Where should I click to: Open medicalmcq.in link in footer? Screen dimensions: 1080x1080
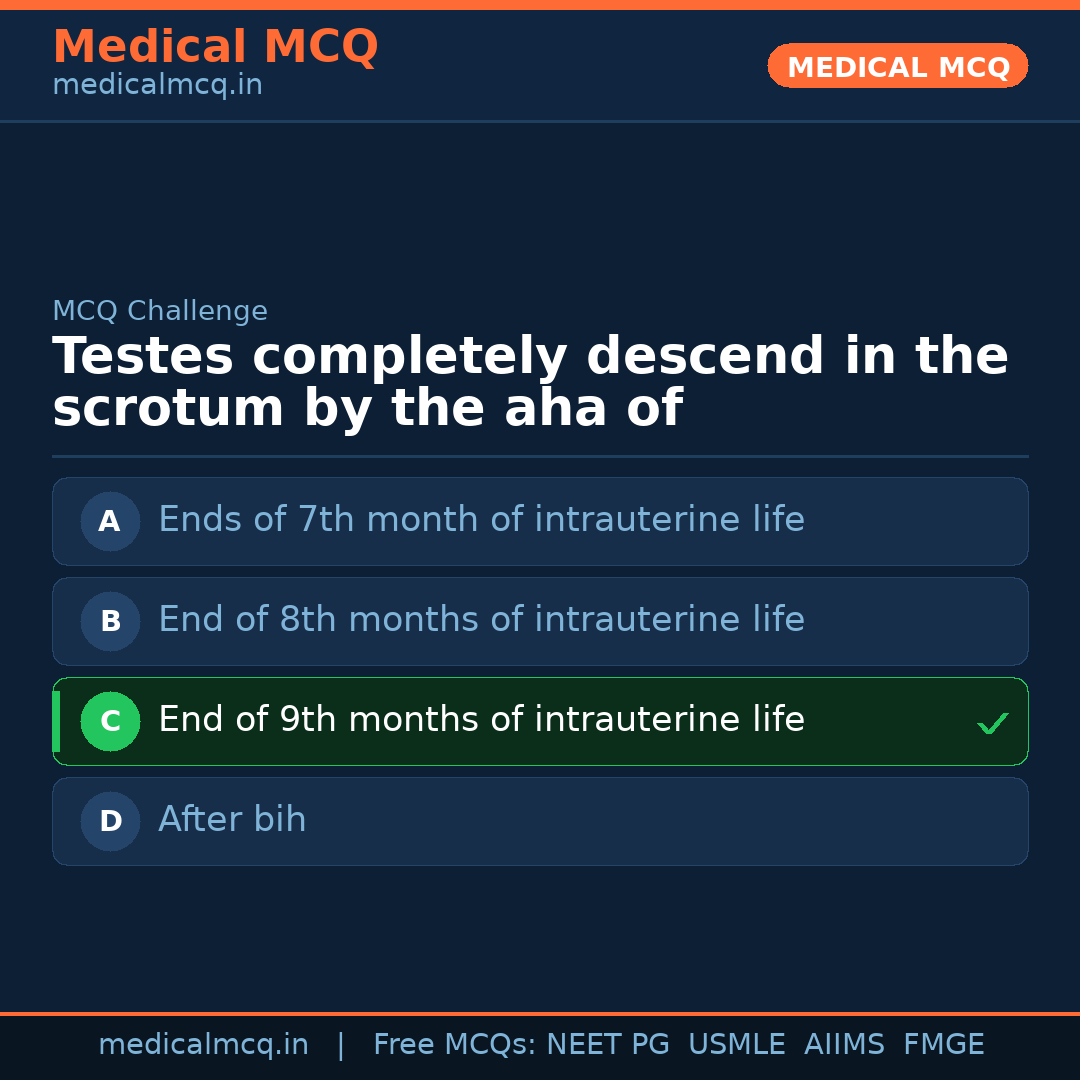click(x=203, y=1045)
